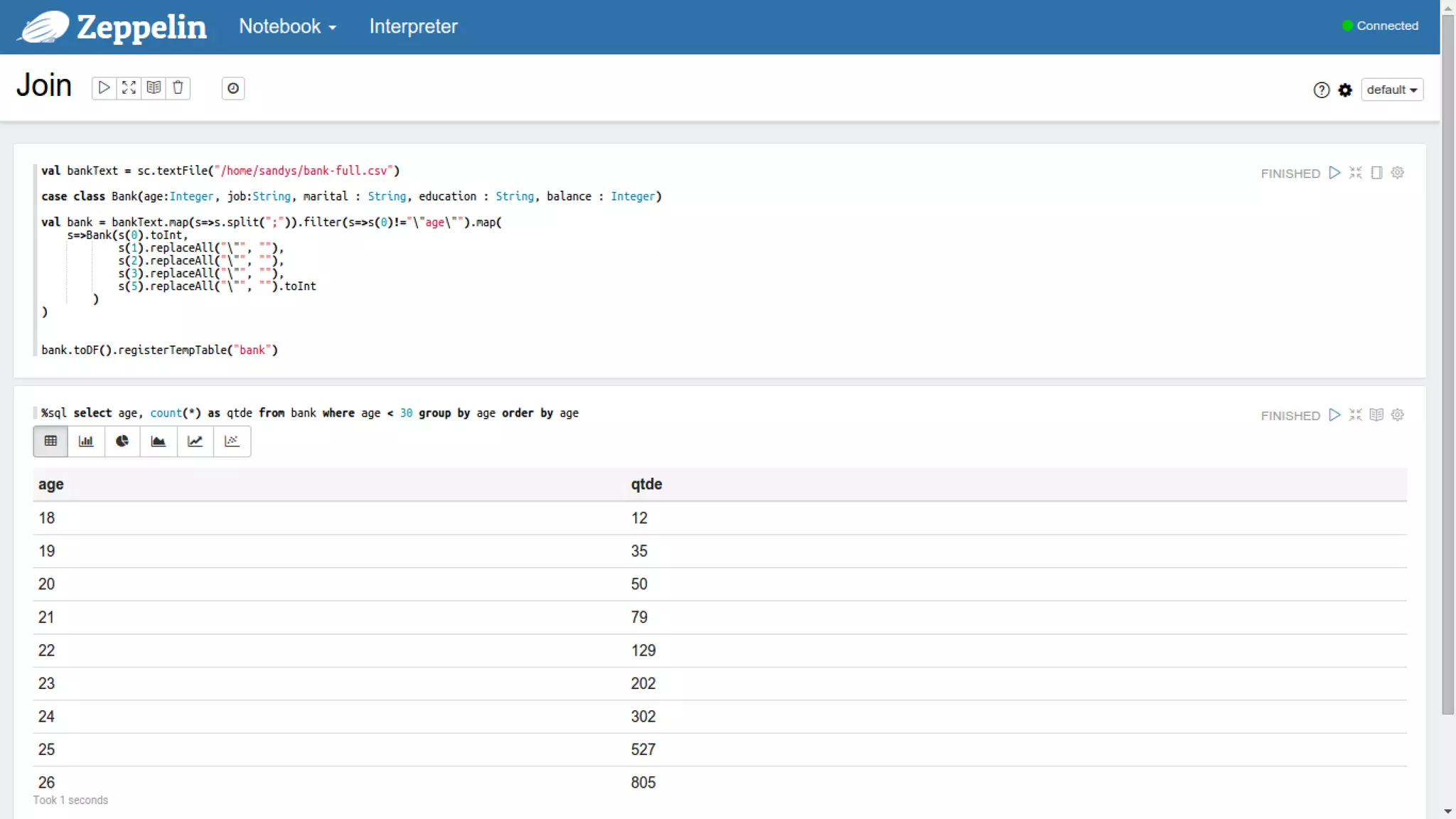This screenshot has width=1456, height=819.
Task: Show results as an area chart
Action: [159, 441]
